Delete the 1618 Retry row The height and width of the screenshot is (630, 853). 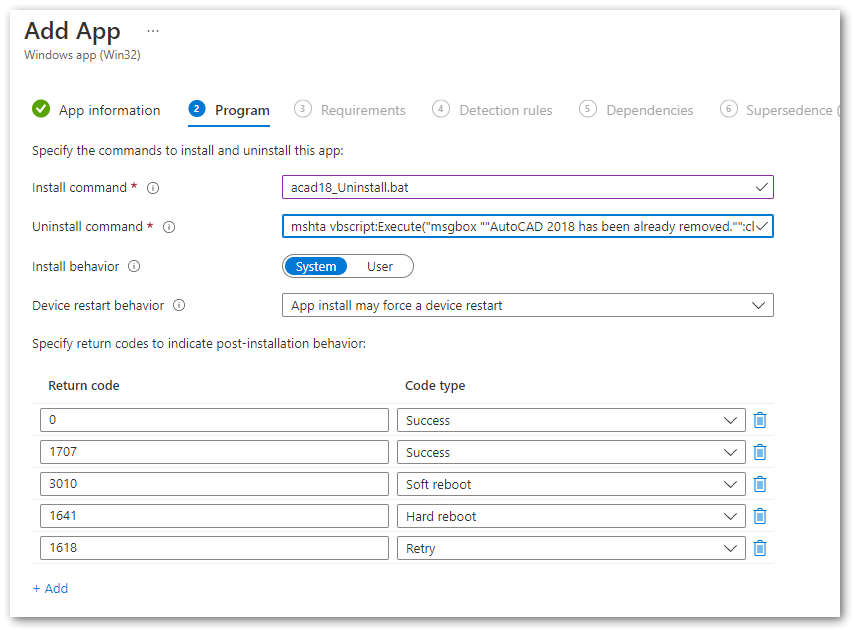pos(760,548)
